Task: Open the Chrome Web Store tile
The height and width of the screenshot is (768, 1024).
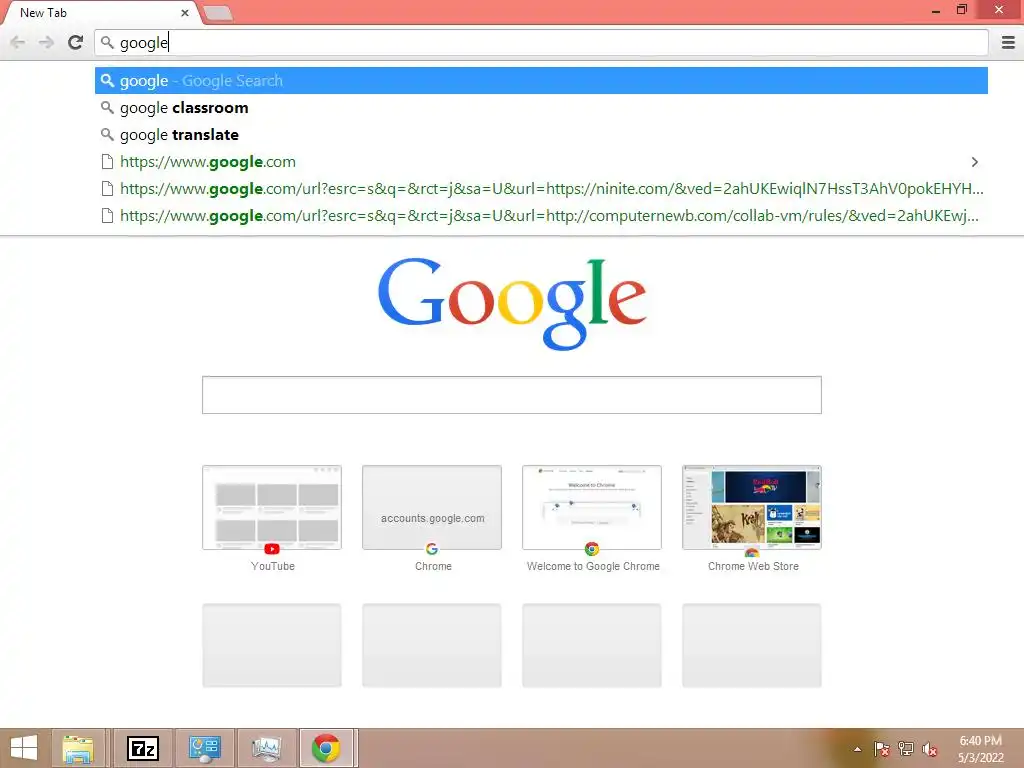Action: click(752, 507)
